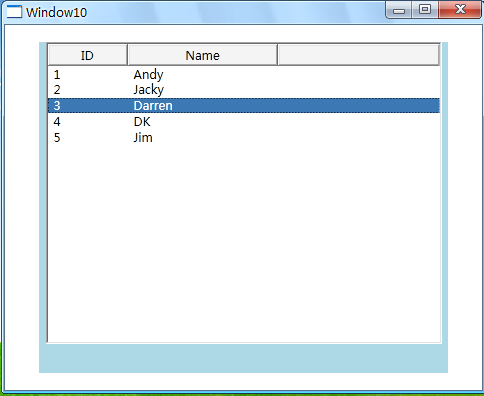The image size is (484, 396).
Task: Select the row with name Jacky
Action: pyautogui.click(x=244, y=89)
